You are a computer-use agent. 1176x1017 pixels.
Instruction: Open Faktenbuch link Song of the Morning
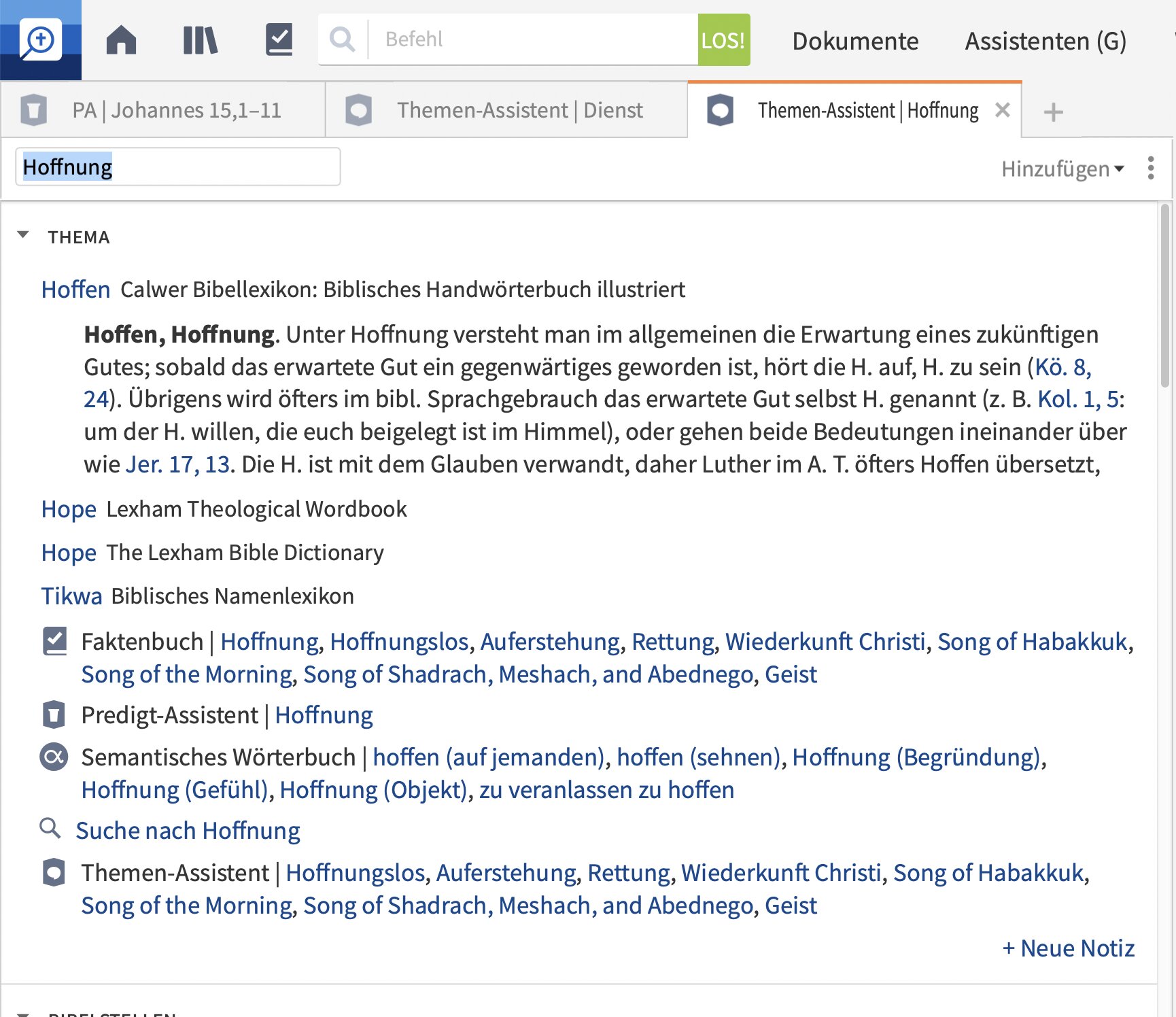click(x=187, y=674)
